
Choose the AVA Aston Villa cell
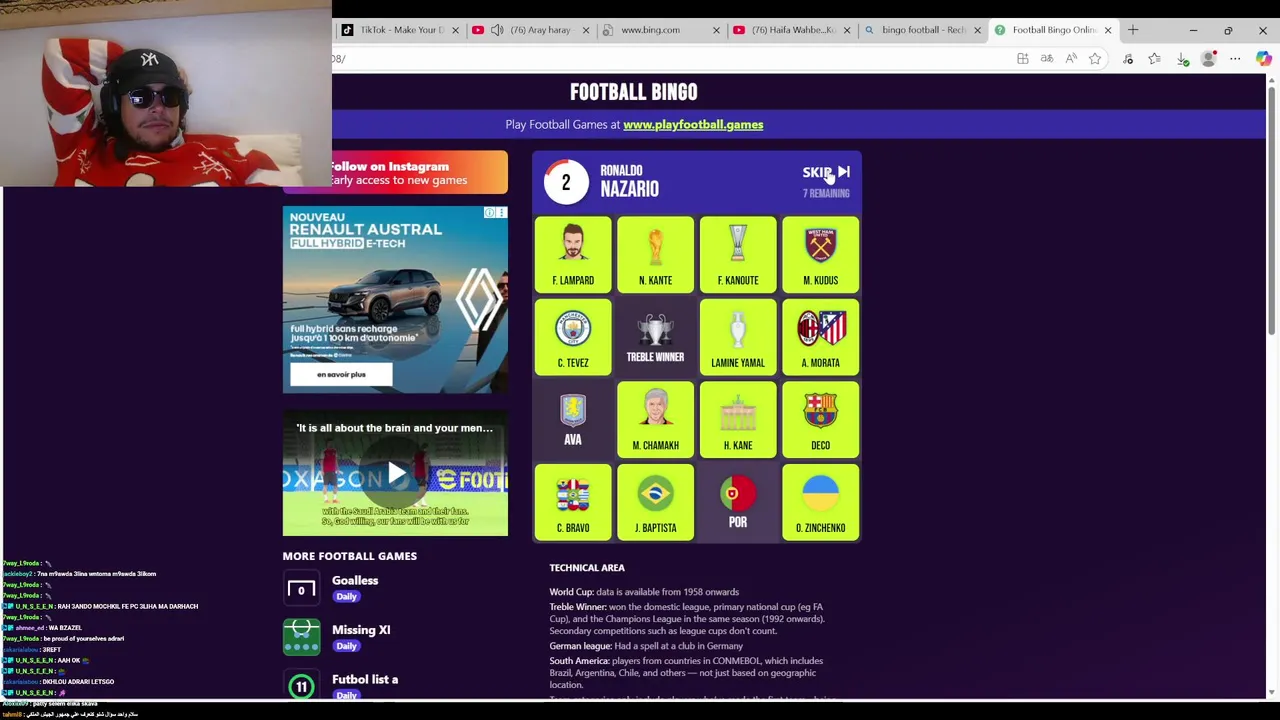click(x=573, y=420)
